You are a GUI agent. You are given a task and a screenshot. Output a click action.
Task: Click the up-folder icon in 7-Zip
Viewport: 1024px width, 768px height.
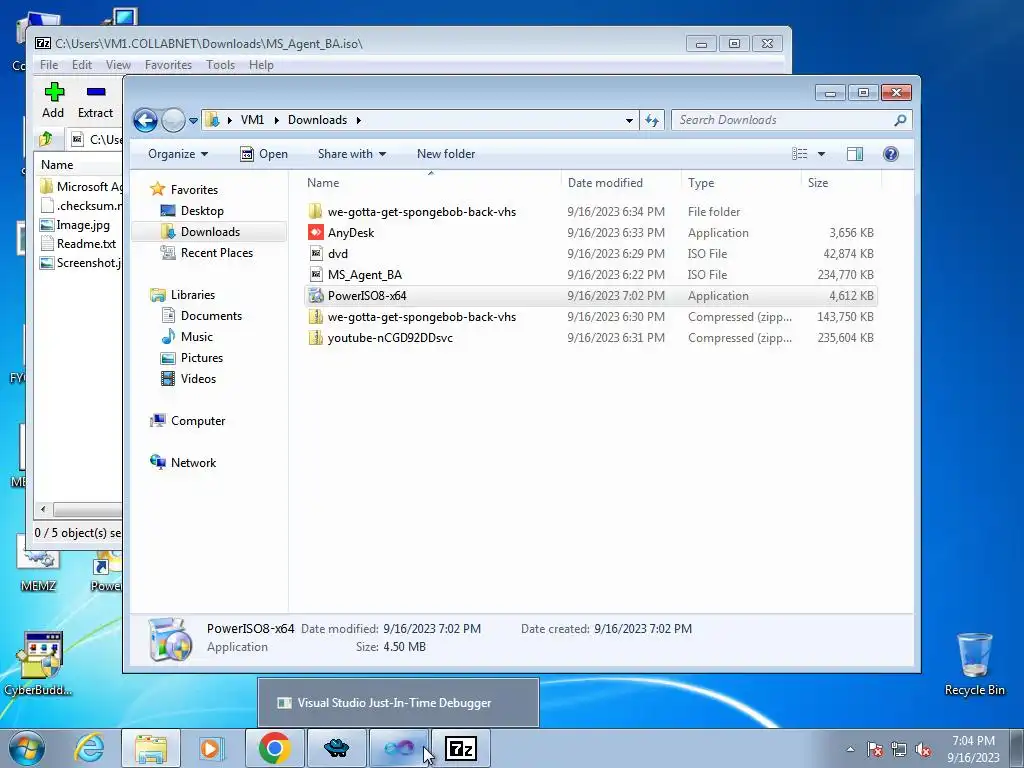tap(46, 139)
